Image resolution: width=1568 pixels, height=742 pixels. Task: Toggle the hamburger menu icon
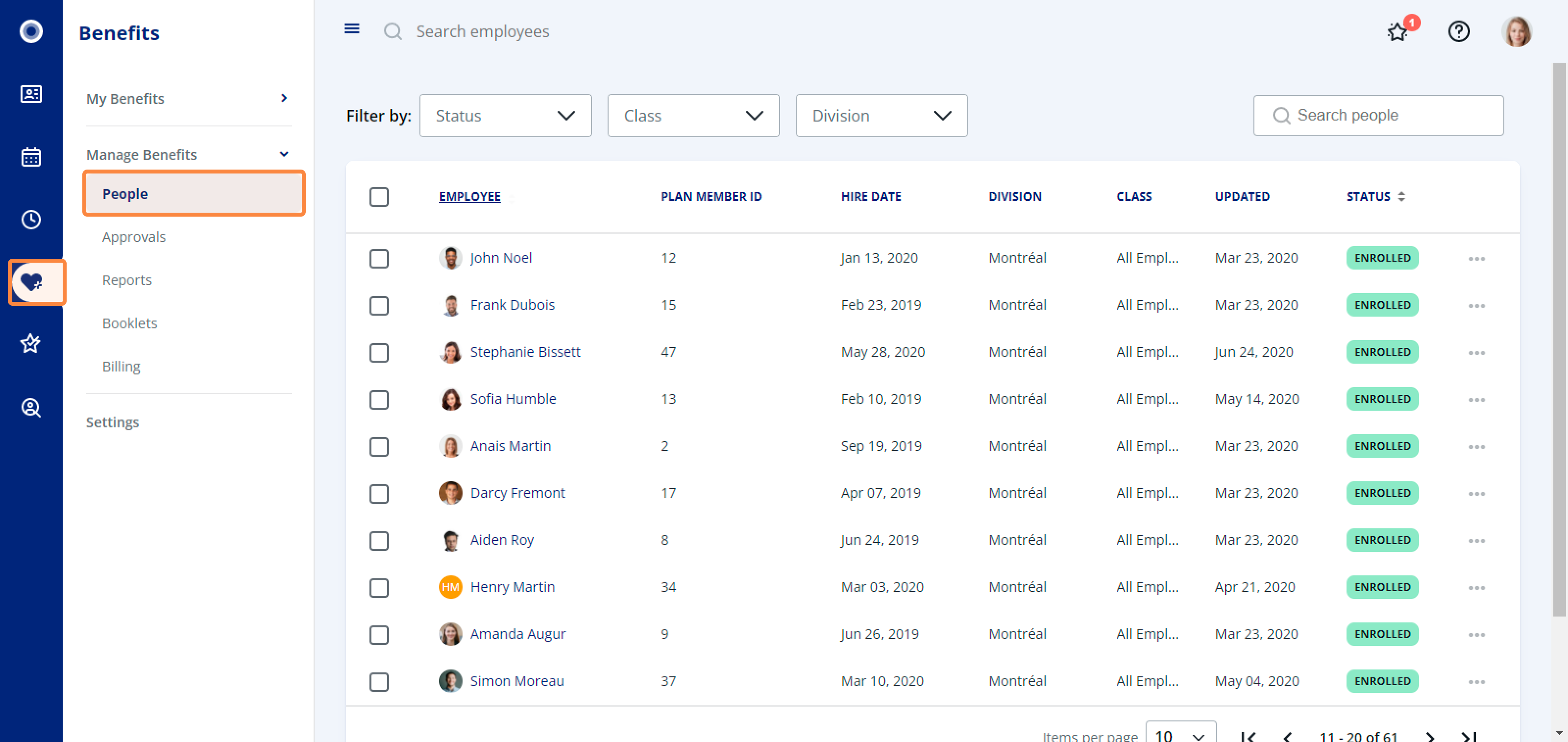coord(352,28)
